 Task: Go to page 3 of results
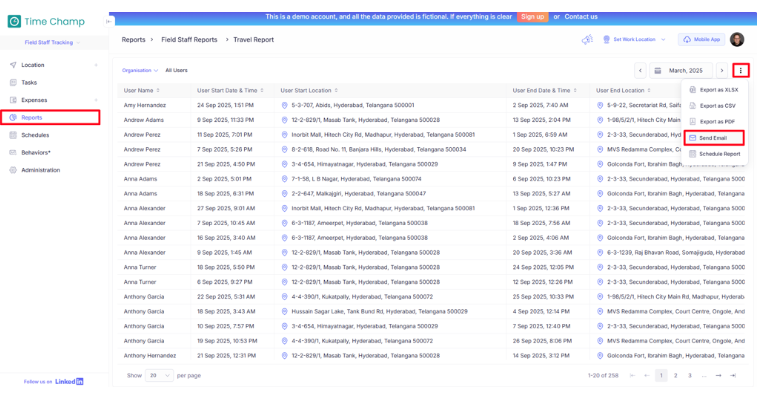point(690,376)
